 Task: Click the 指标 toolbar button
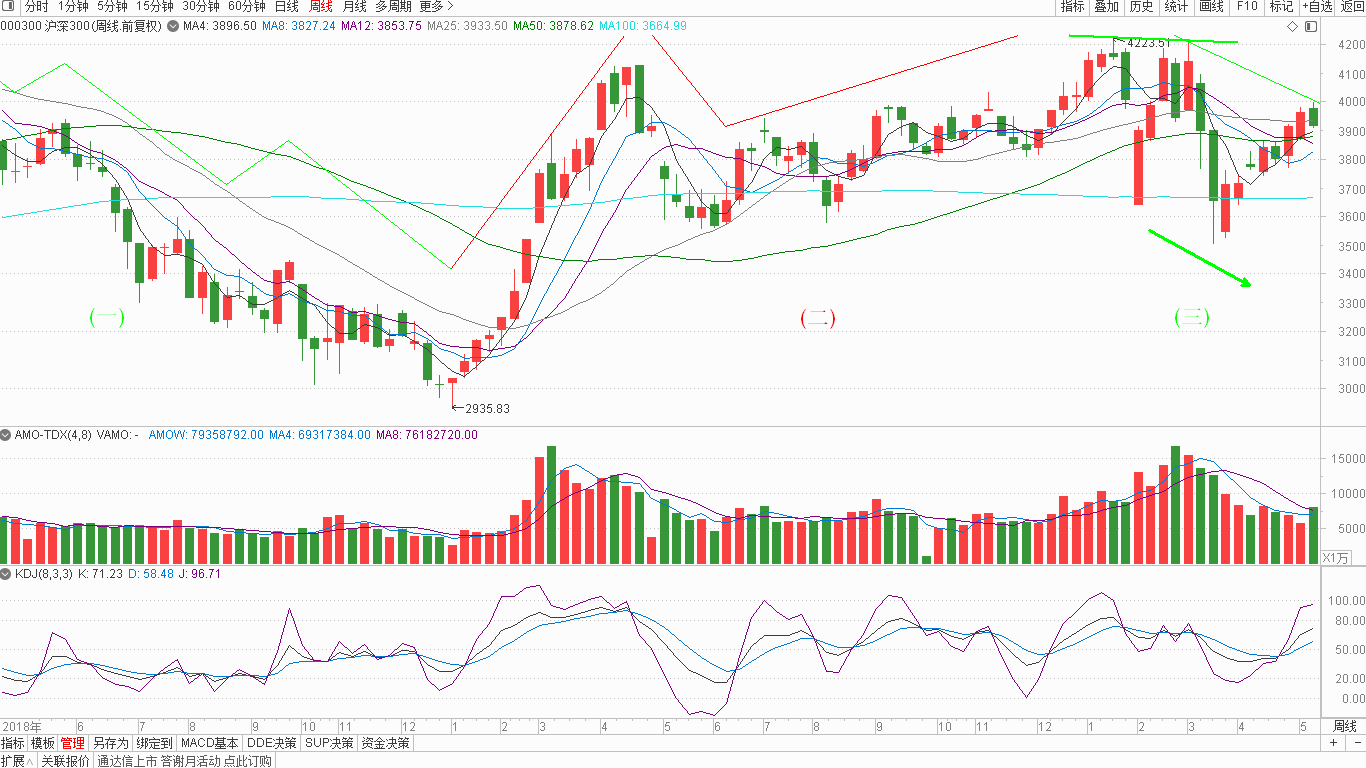pyautogui.click(x=1072, y=6)
